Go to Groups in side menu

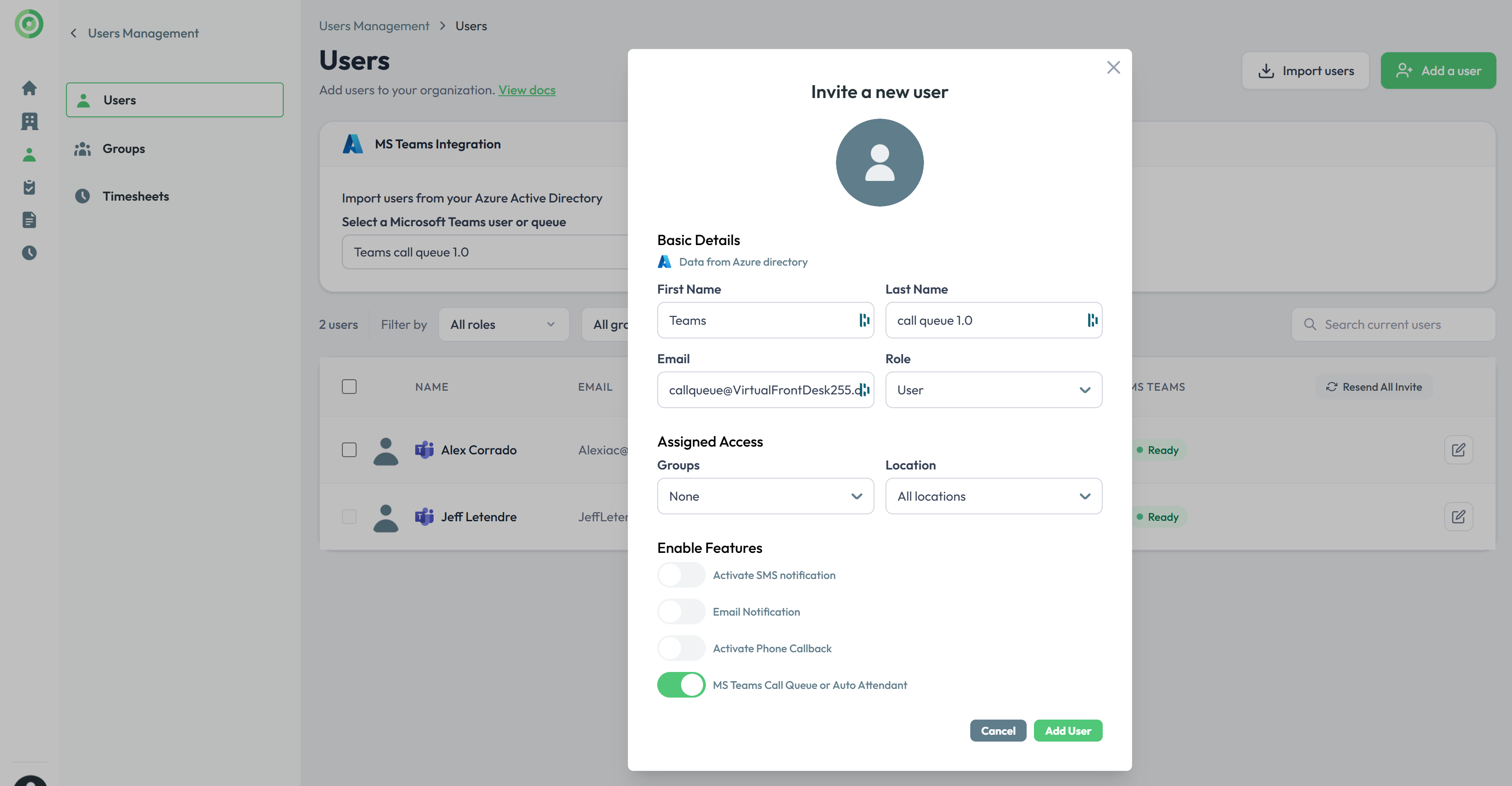click(x=123, y=148)
